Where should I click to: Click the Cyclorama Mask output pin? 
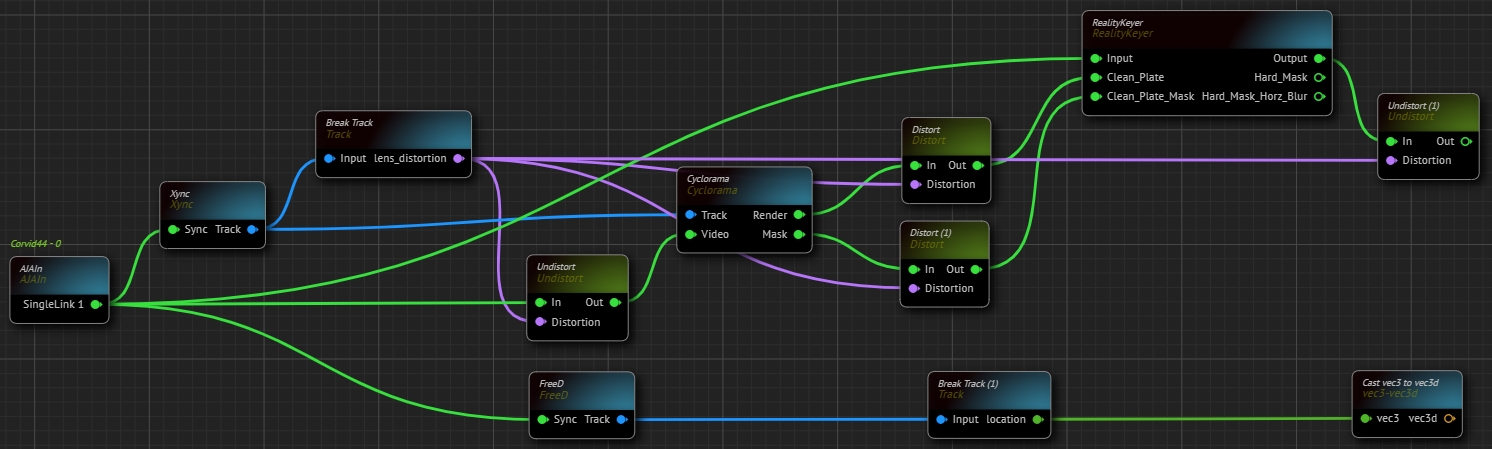(x=799, y=235)
